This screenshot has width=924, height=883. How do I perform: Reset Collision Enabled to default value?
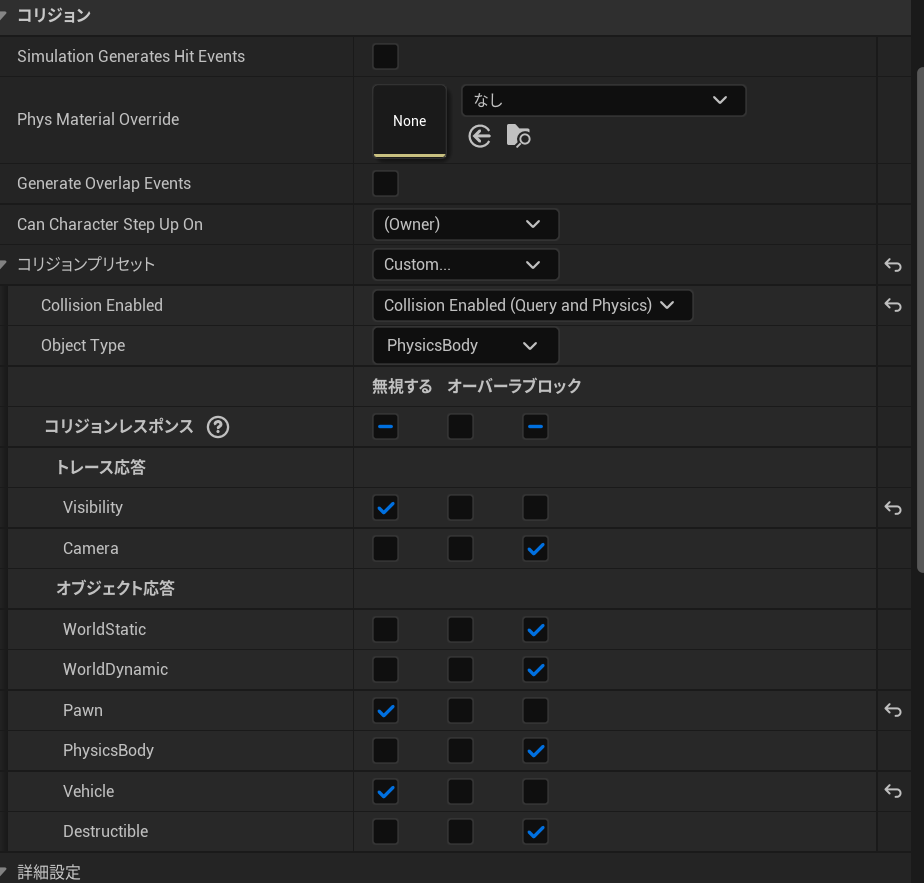coord(893,305)
